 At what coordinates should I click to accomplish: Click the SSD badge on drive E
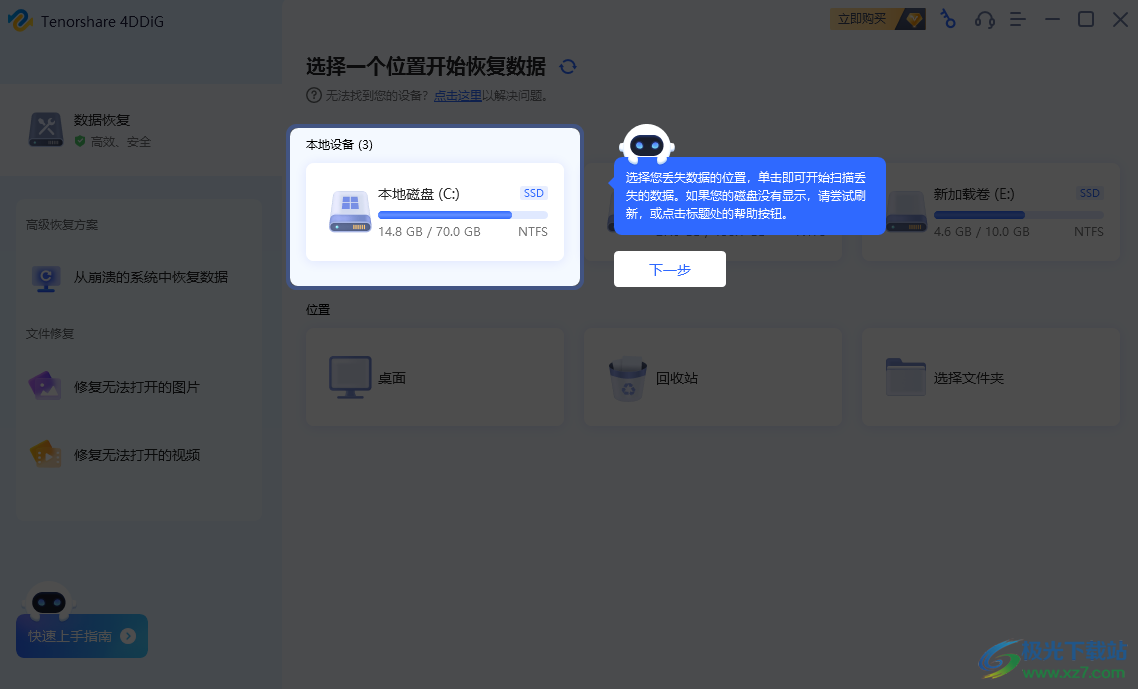(1089, 193)
